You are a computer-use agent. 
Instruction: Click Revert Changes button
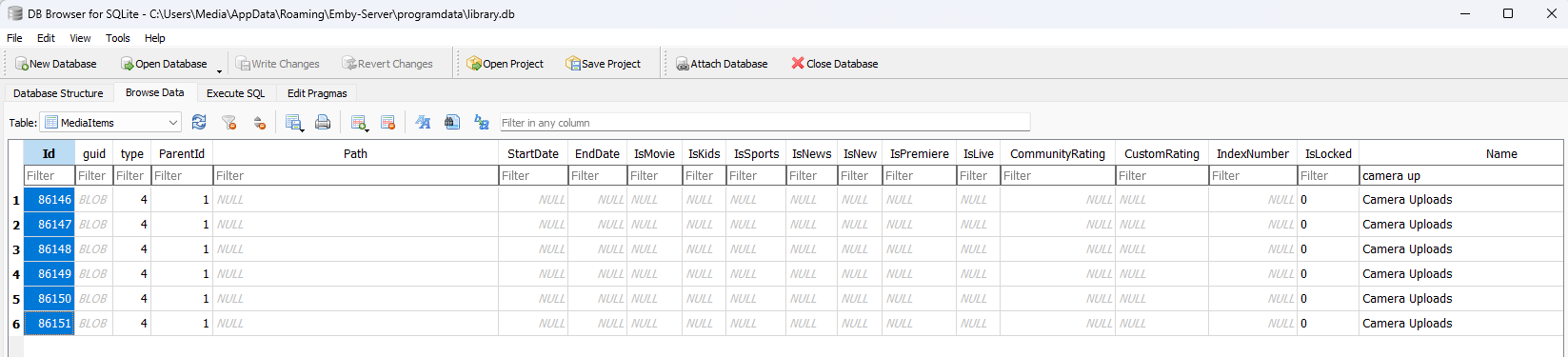(387, 64)
